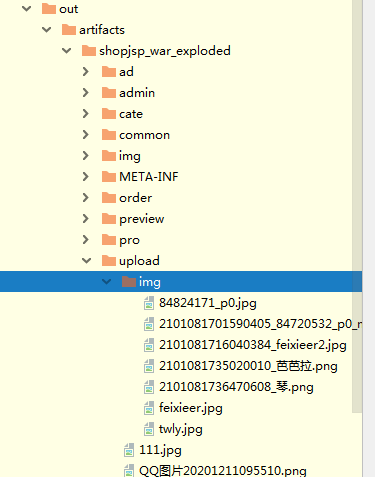Screen dimensions: 375x477
Task: Select file 2101081736470608_琴.png
Action: 236,387
